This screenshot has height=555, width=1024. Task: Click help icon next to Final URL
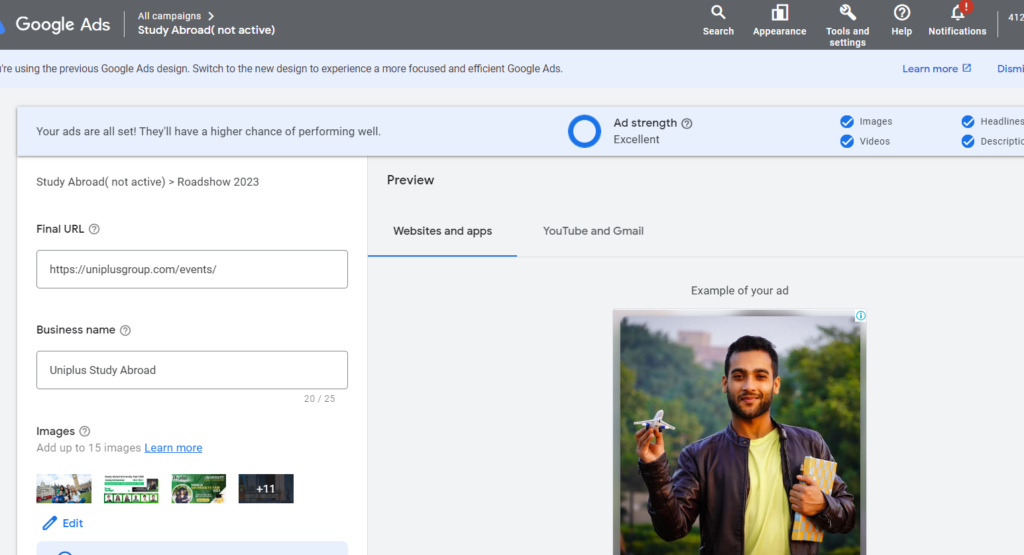94,229
